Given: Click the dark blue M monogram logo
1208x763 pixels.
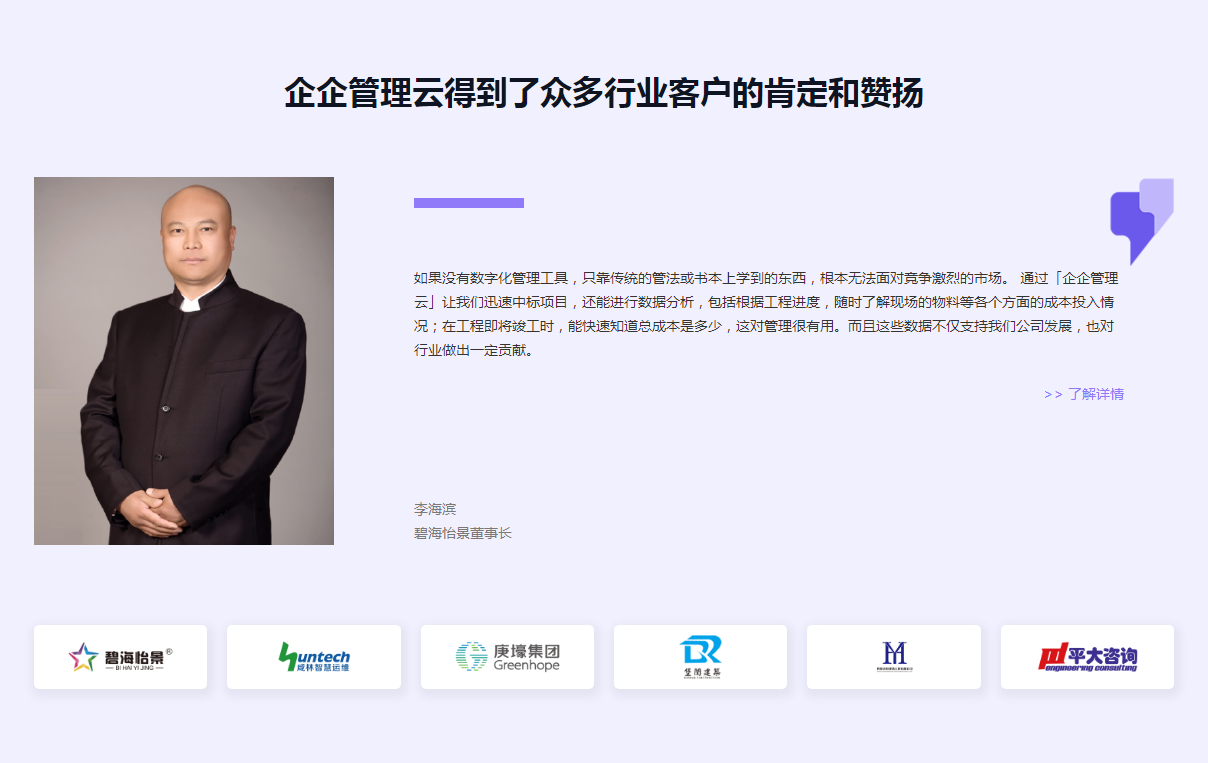Looking at the screenshot, I should [x=894, y=656].
